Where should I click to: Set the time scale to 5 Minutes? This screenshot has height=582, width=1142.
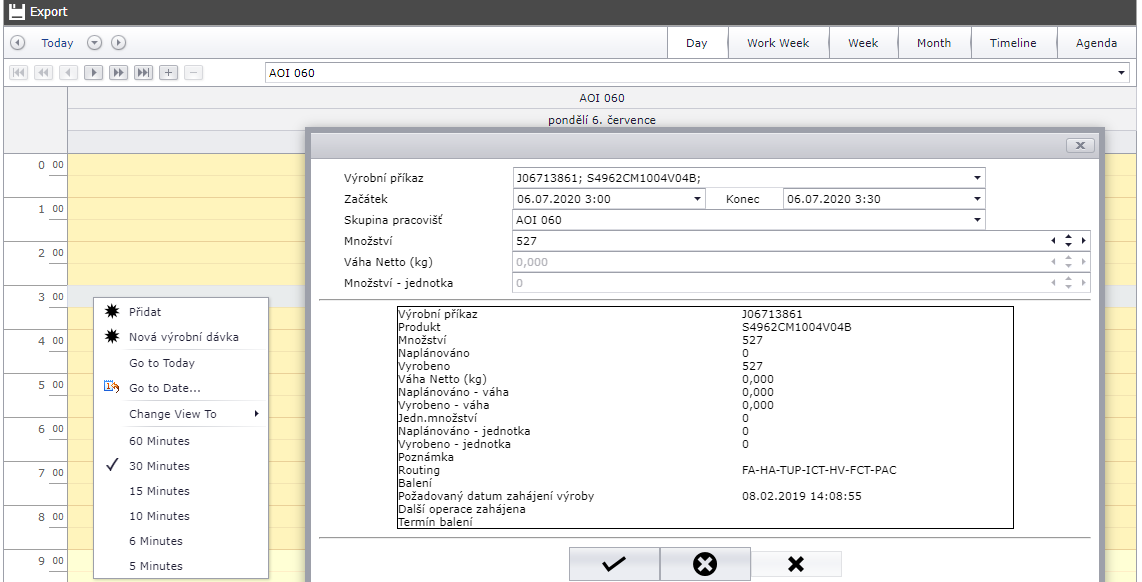(x=156, y=566)
